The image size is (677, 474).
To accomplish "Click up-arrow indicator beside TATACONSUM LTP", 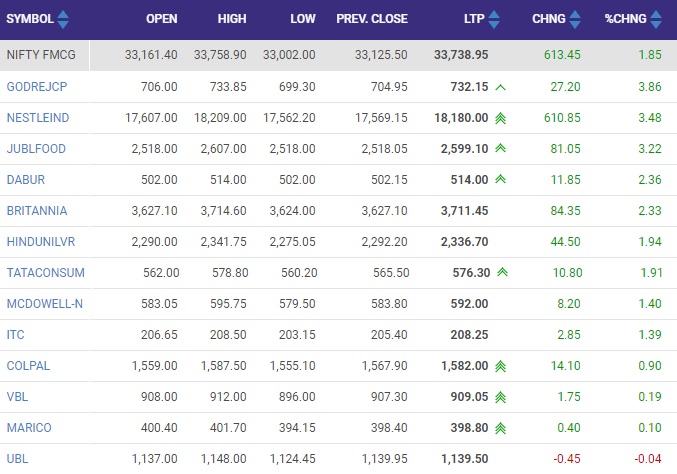I will (502, 272).
